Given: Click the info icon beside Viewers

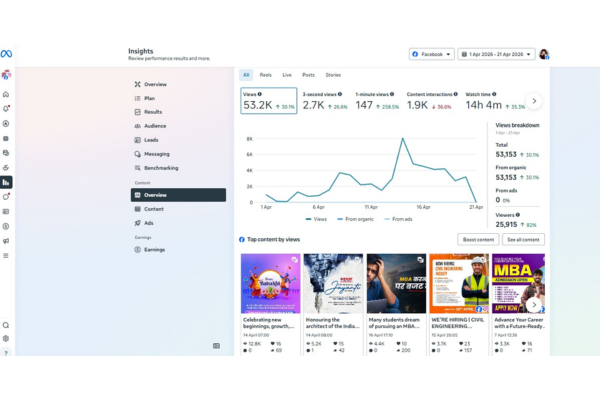Looking at the screenshot, I should tap(518, 215).
